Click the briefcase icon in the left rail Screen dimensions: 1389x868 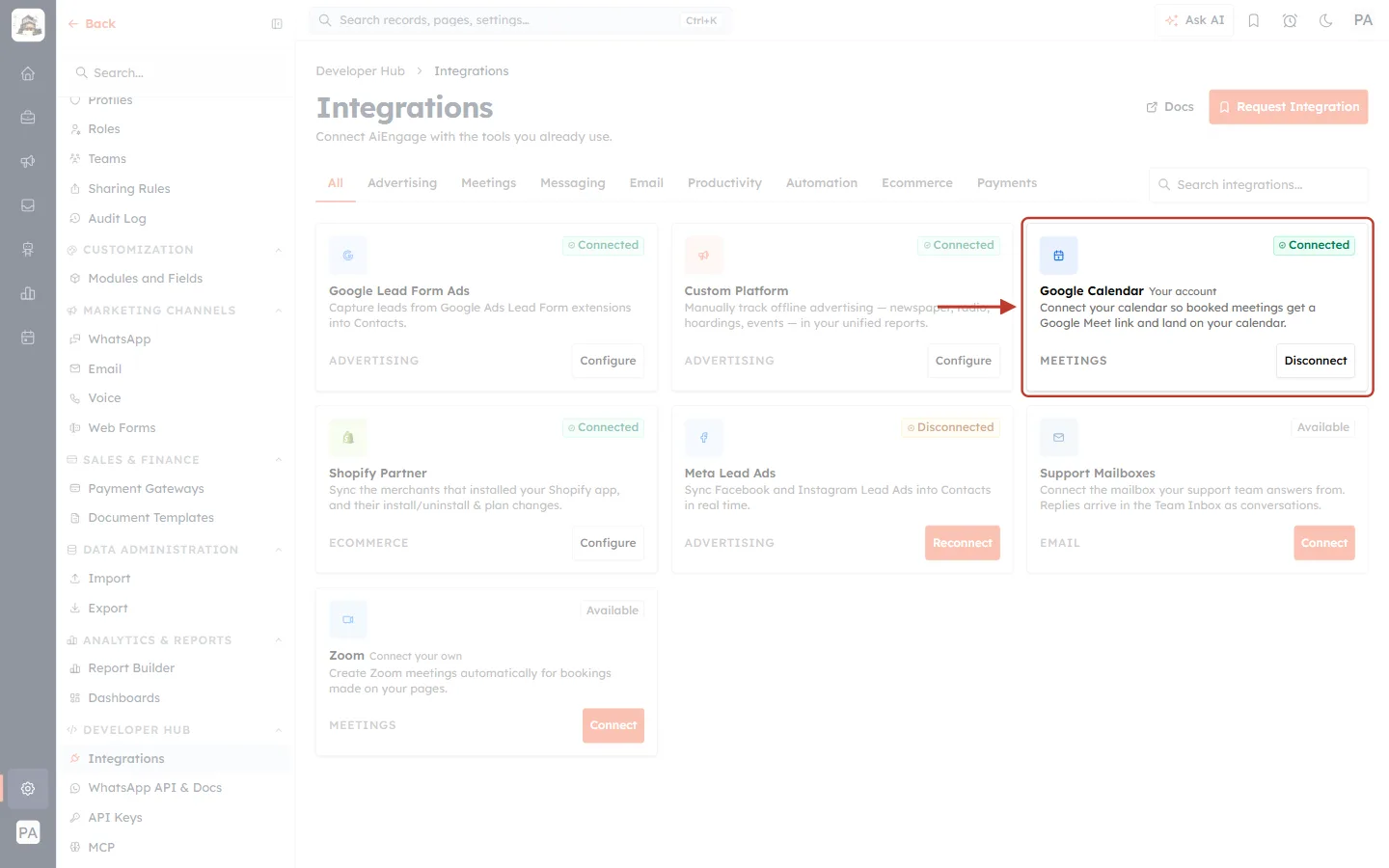[28, 118]
